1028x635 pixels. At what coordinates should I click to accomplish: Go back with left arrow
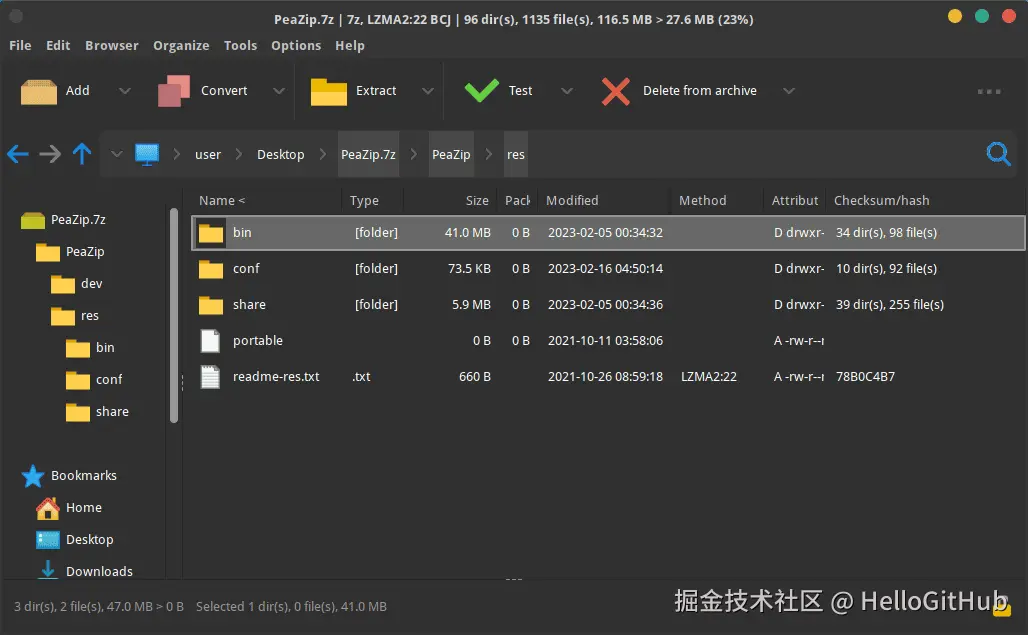[x=18, y=154]
